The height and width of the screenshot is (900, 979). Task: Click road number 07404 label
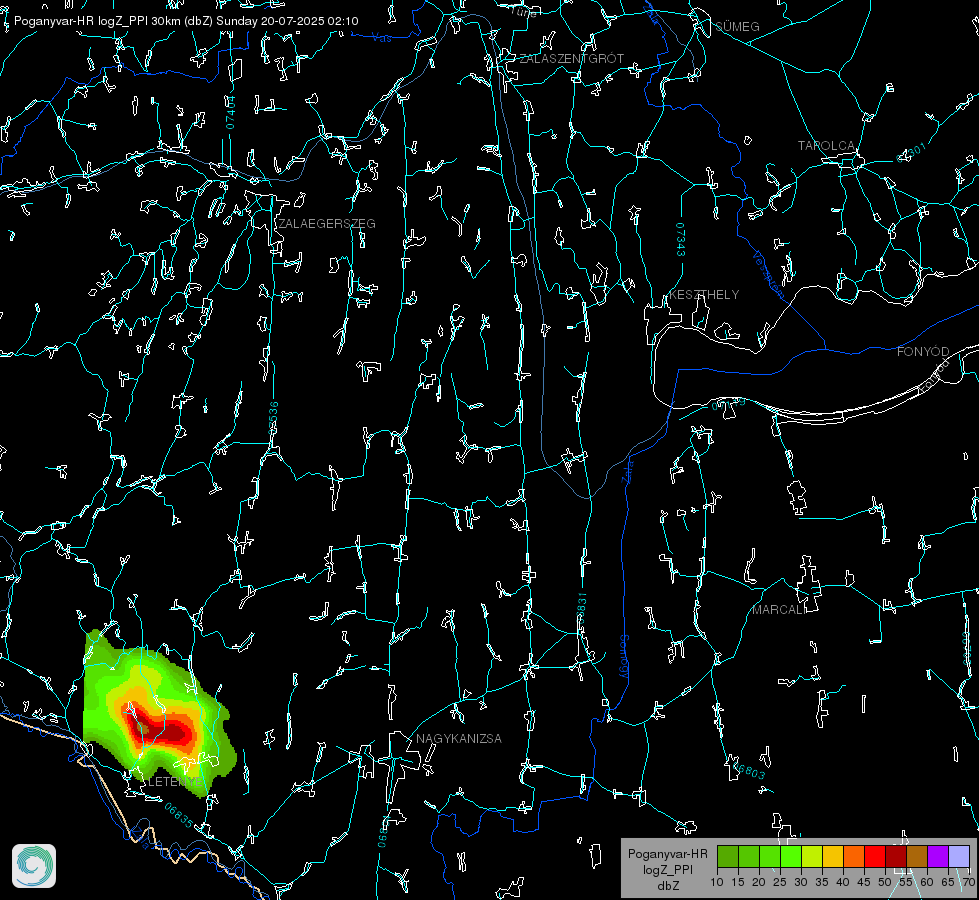pyautogui.click(x=230, y=113)
